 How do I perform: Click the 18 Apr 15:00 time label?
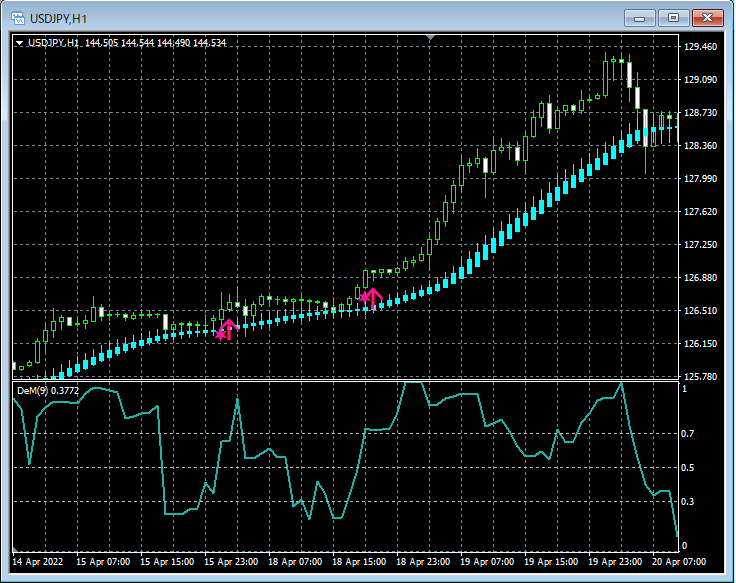point(359,561)
